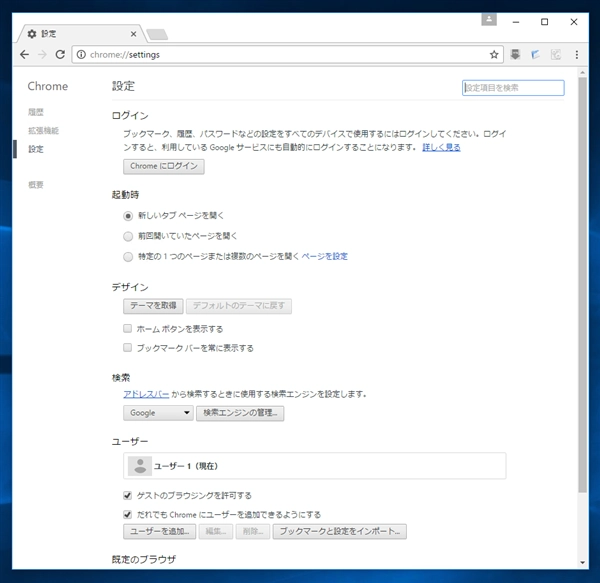Click the テーマを取得 button
The width and height of the screenshot is (600, 583).
(153, 306)
